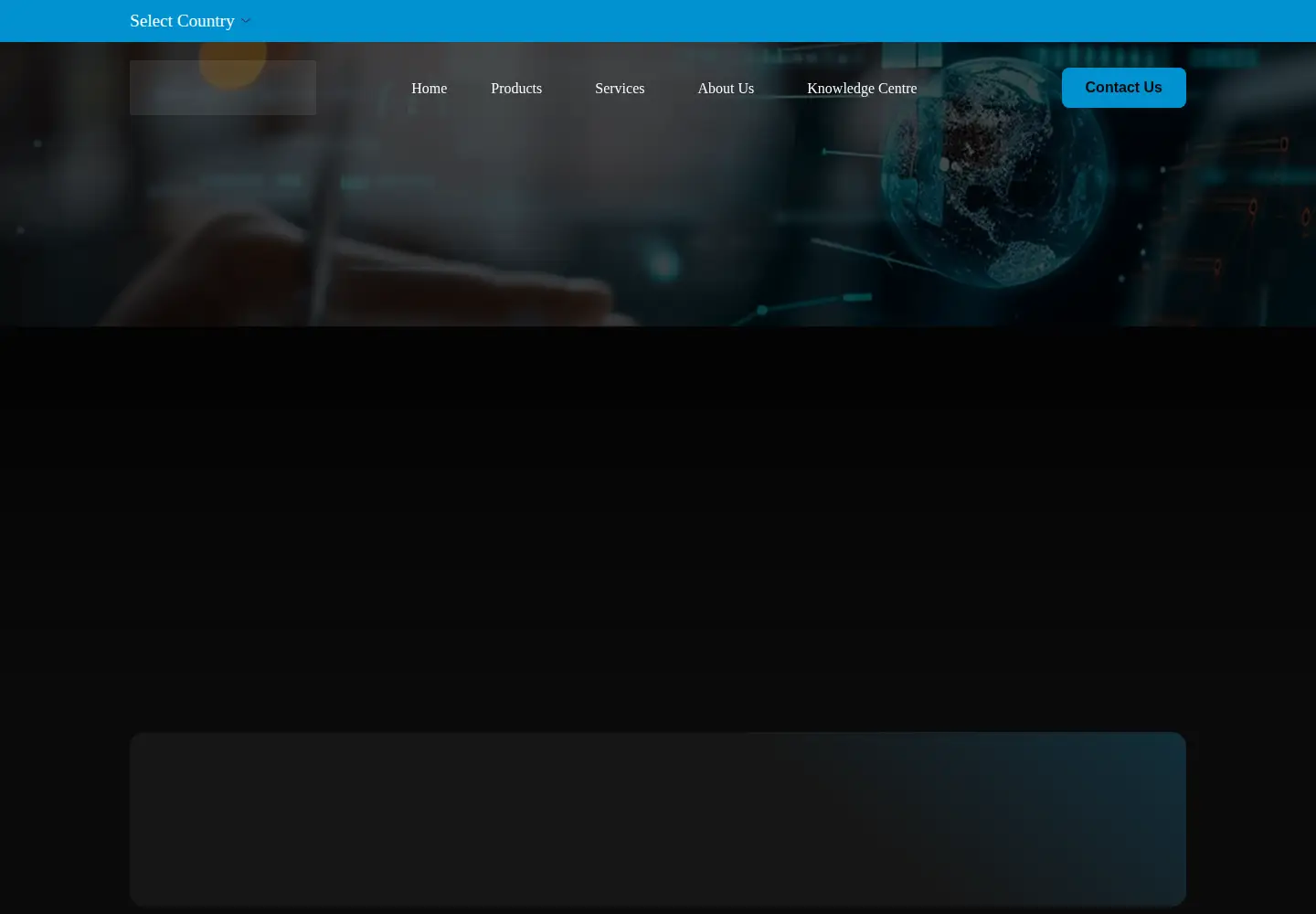This screenshot has width=1316, height=914.
Task: Visit the Knowledge Centre link
Action: (862, 88)
